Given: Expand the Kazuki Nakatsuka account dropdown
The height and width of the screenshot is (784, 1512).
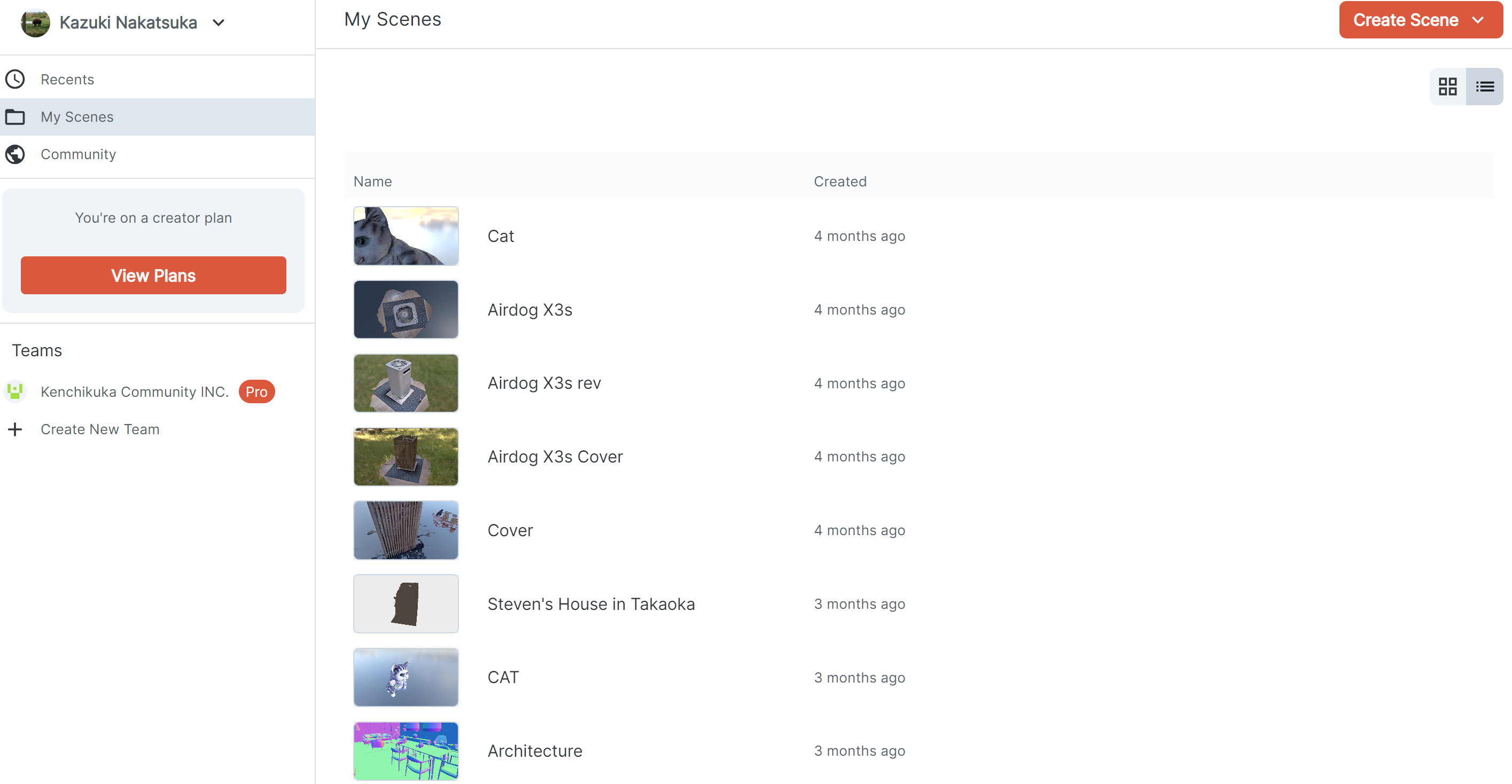Looking at the screenshot, I should [x=219, y=23].
